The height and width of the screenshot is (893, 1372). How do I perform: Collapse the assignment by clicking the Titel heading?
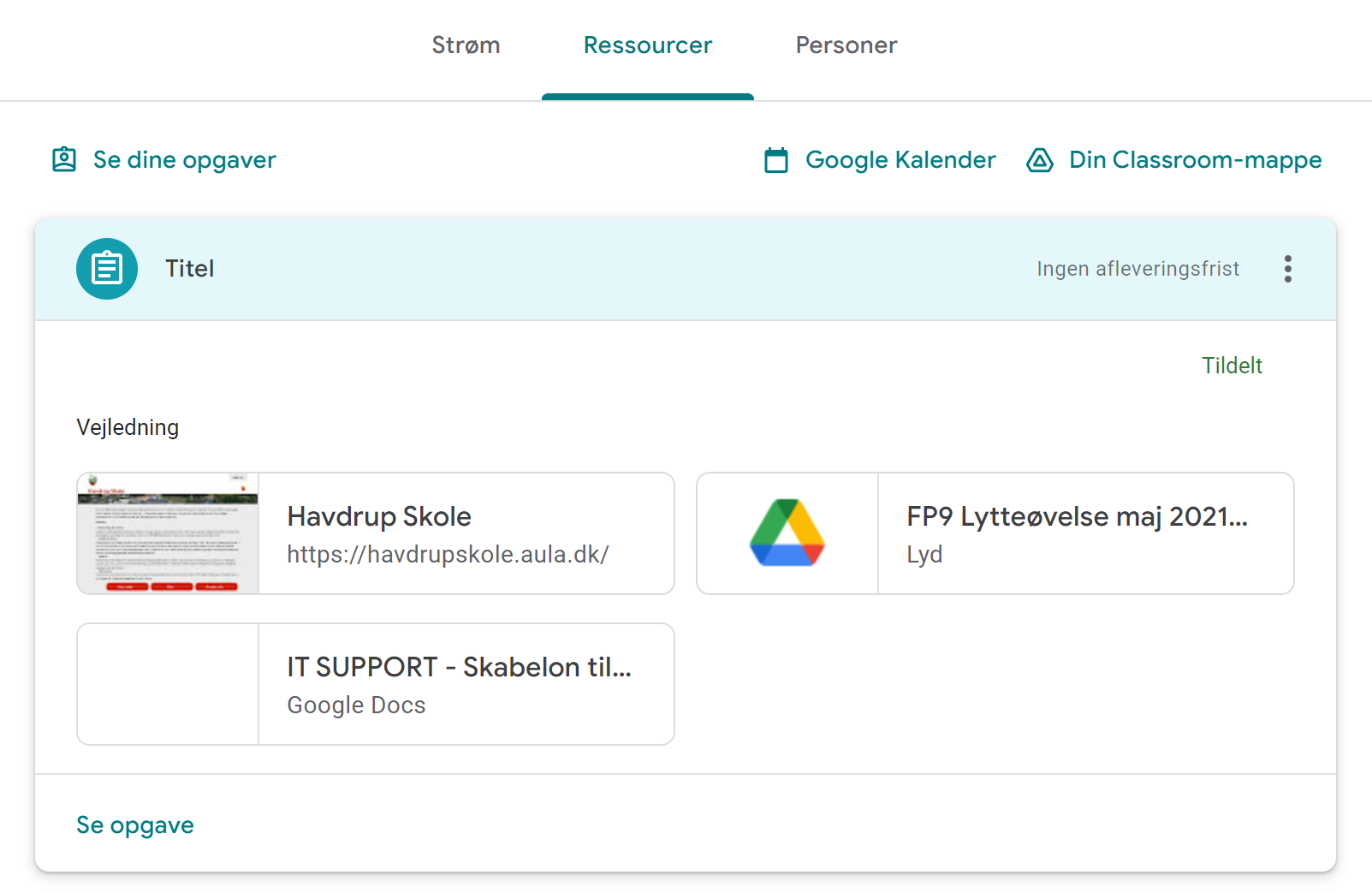190,269
